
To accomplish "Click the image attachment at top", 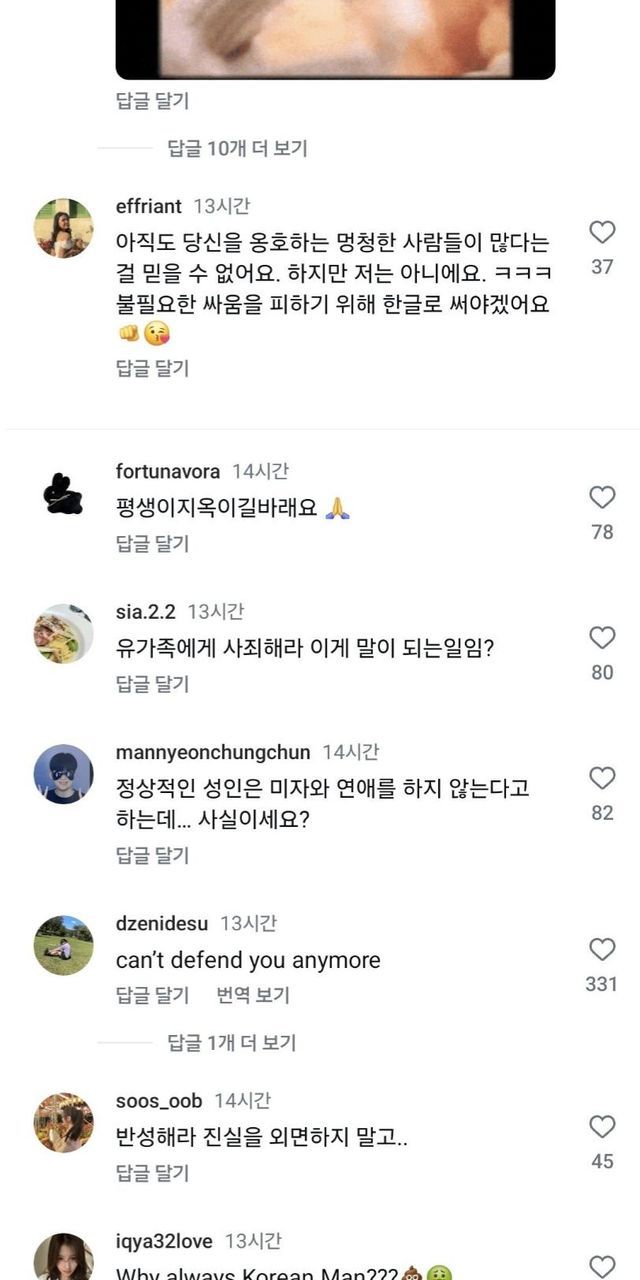I will (335, 39).
